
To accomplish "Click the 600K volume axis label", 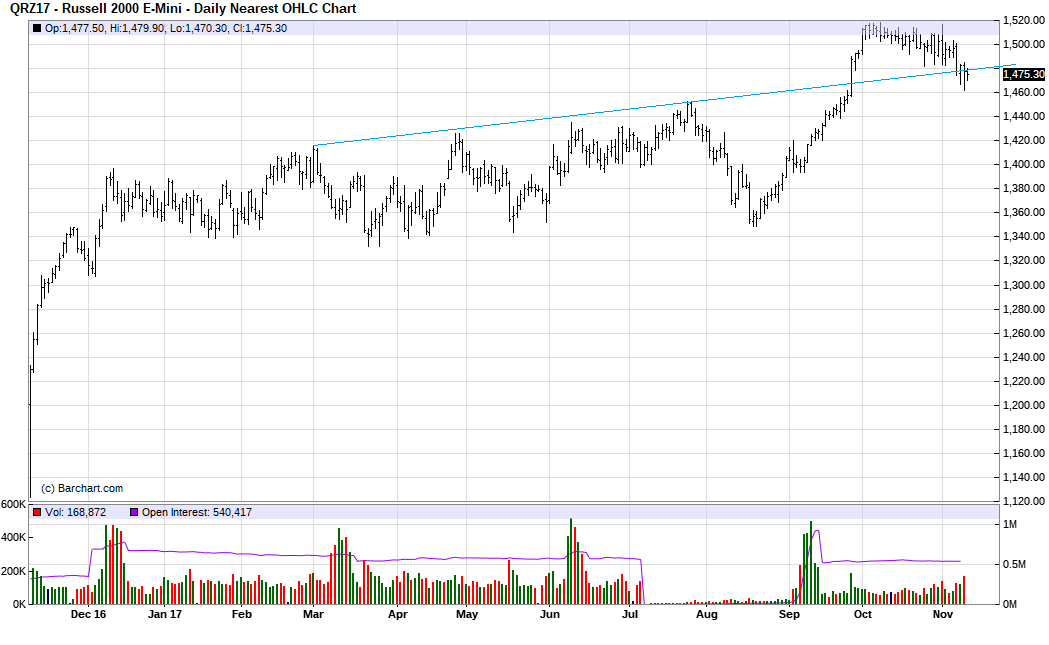I will (x=13, y=504).
